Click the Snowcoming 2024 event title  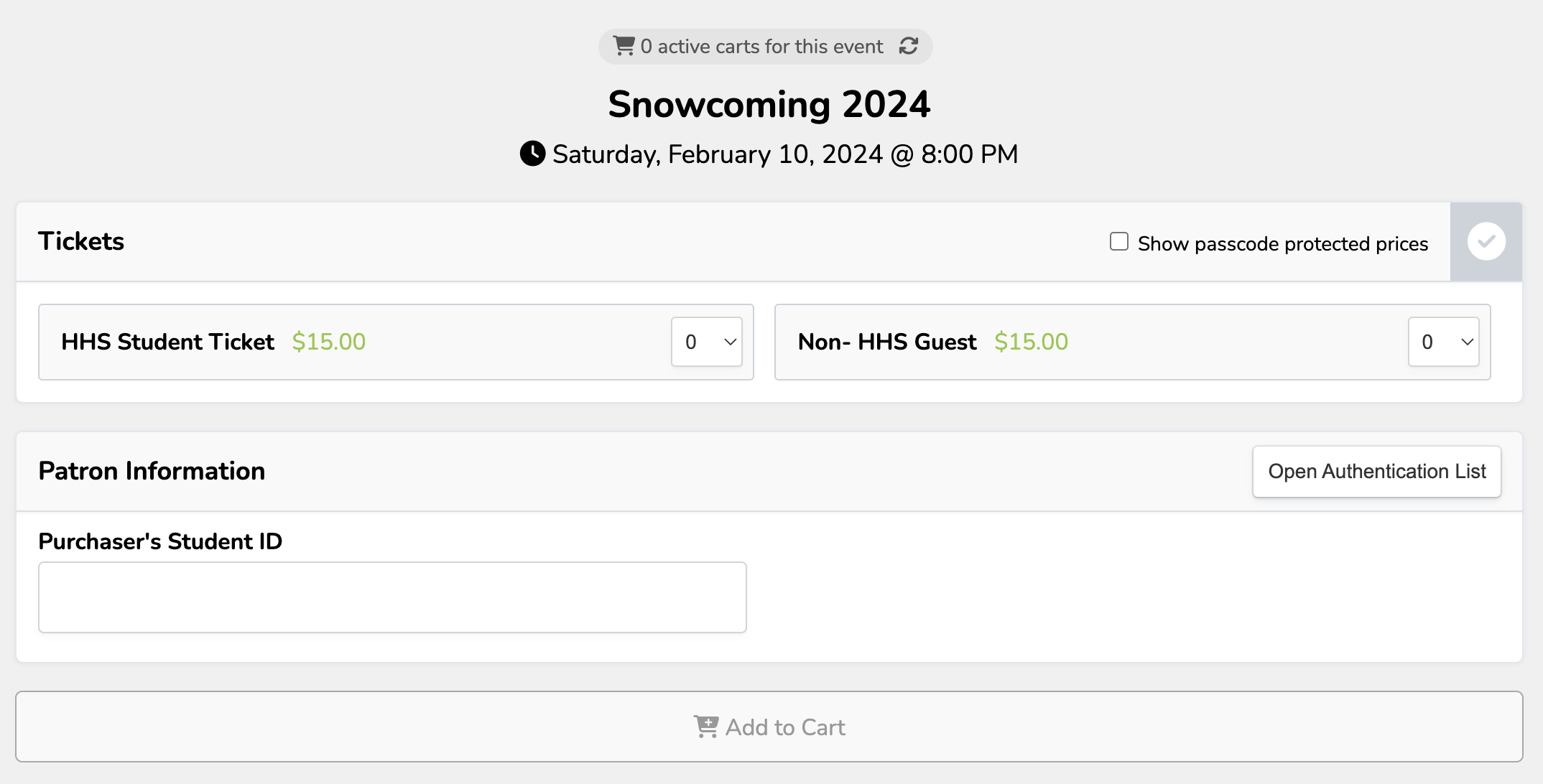[x=769, y=105]
